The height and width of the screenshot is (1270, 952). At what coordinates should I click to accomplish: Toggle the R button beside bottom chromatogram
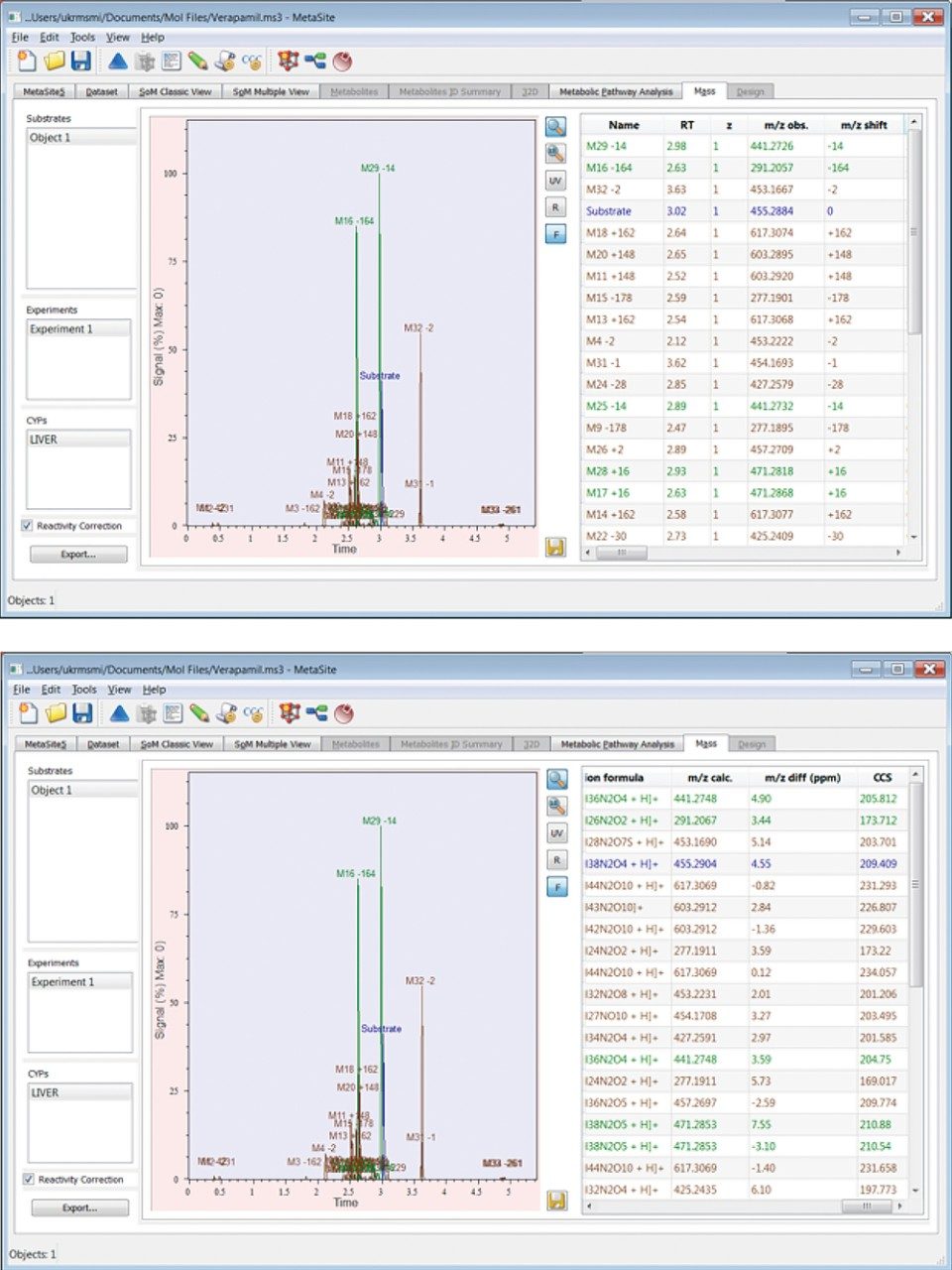pos(557,860)
